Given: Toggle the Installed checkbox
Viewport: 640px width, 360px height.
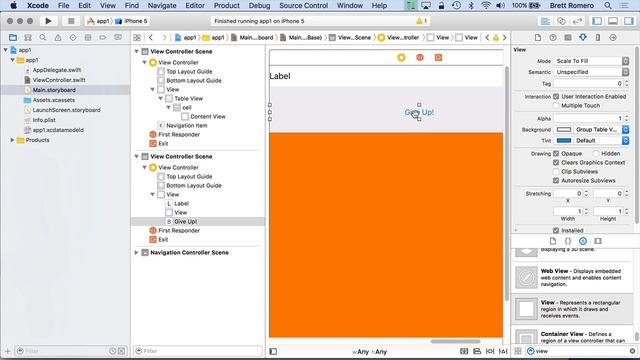Looking at the screenshot, I should [x=556, y=231].
